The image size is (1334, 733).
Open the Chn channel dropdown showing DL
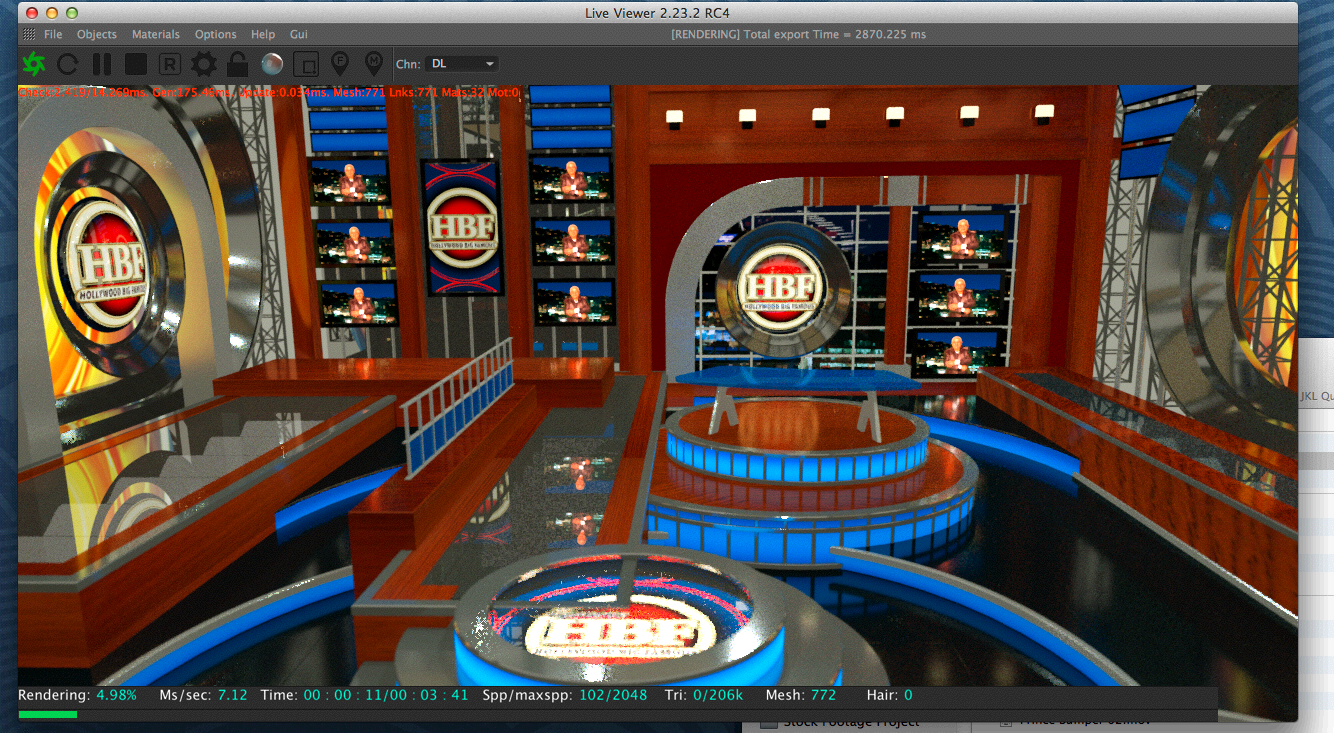(461, 63)
